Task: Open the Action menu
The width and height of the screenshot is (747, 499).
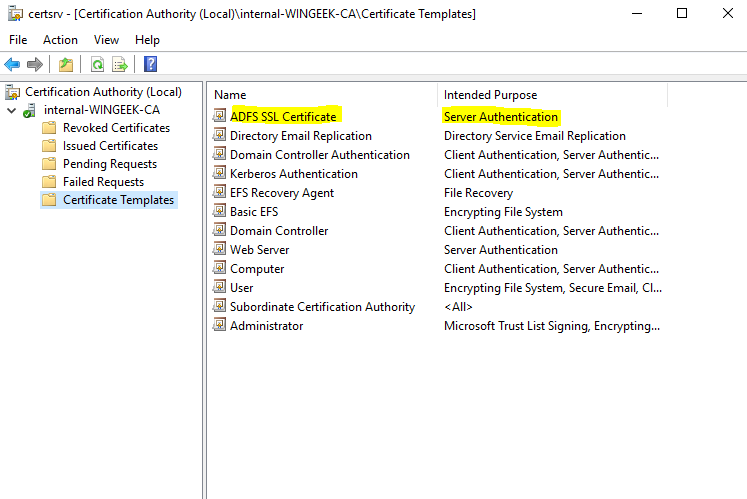Action: coord(60,40)
